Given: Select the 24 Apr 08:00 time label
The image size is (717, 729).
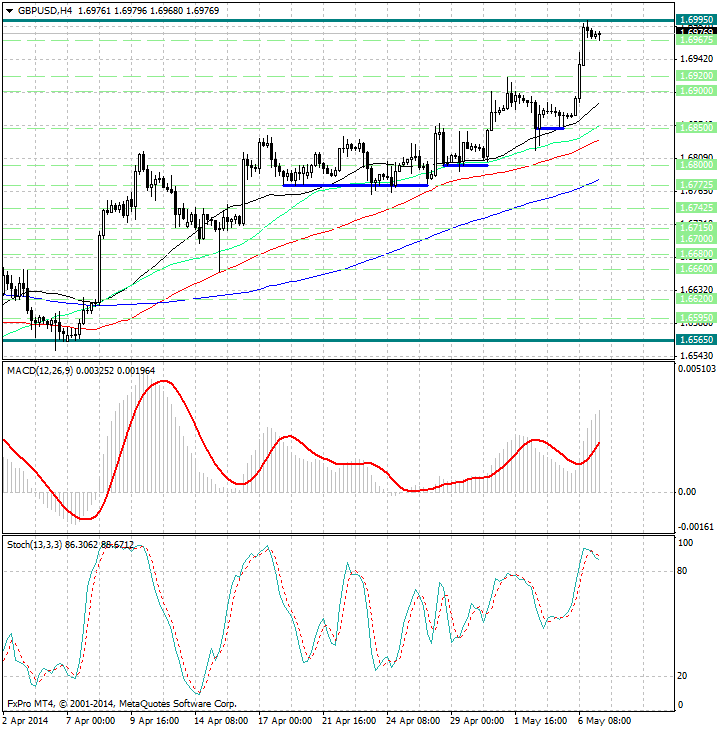Looking at the screenshot, I should (413, 721).
